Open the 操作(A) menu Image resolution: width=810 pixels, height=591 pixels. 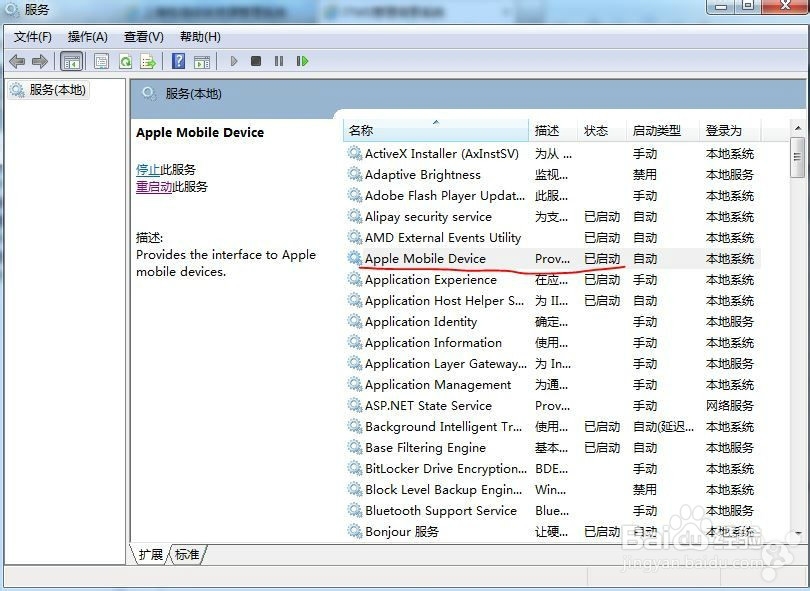coord(88,37)
